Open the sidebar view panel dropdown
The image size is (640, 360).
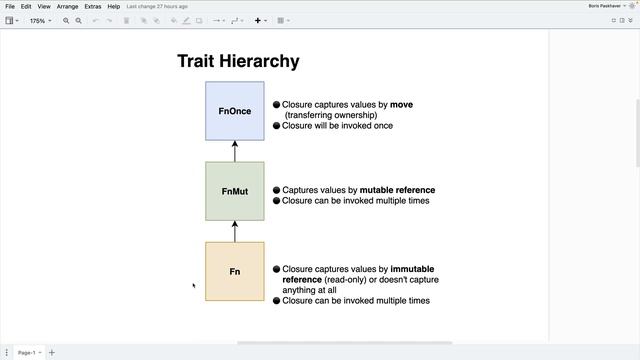point(11,20)
